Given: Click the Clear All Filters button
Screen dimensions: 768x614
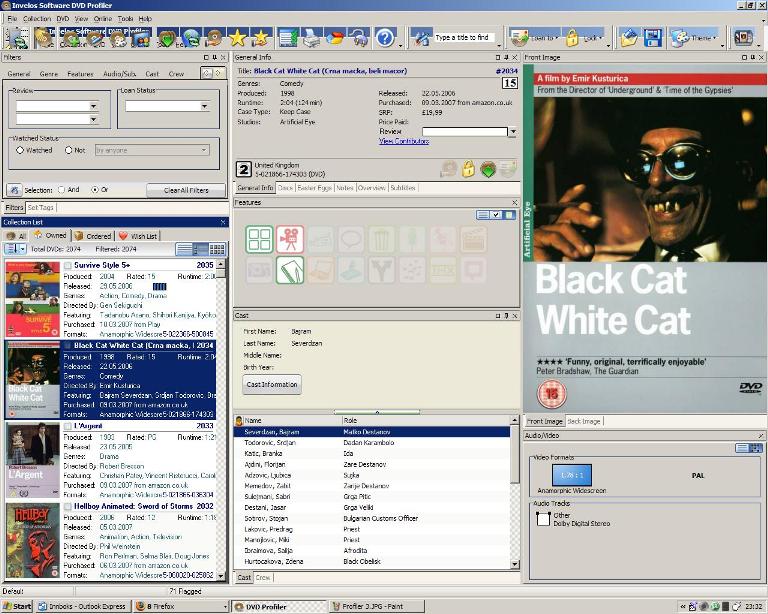Looking at the screenshot, I should [186, 190].
